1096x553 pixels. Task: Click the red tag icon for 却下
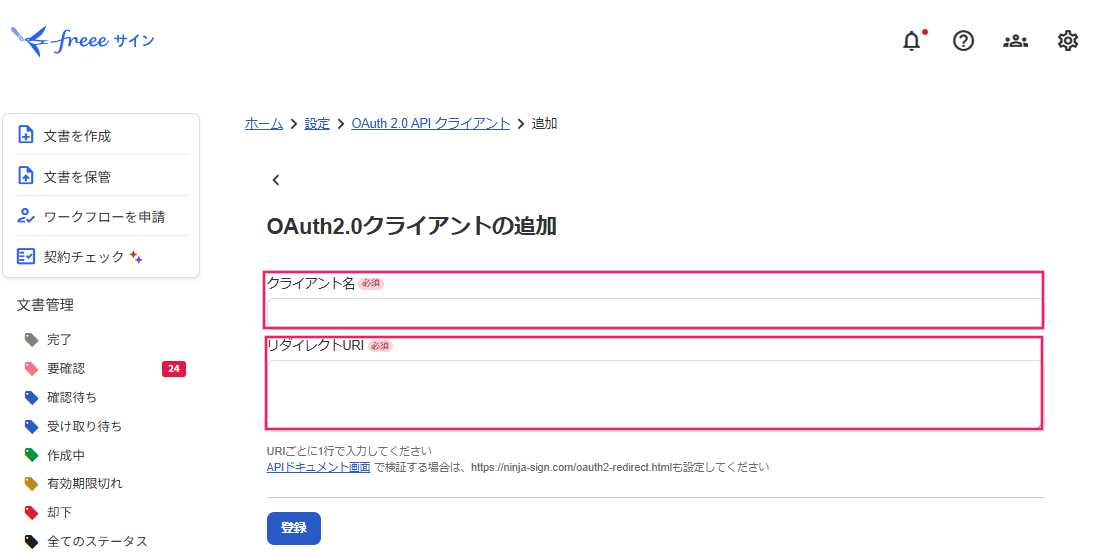point(31,512)
